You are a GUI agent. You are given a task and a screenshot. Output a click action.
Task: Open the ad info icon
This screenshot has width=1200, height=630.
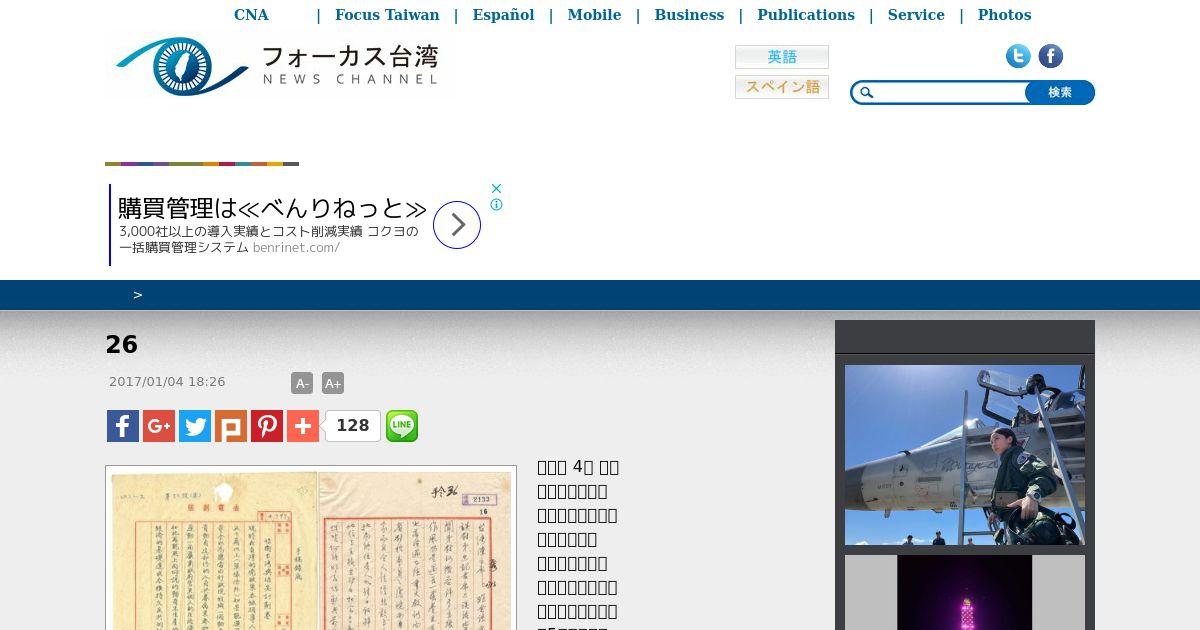[x=496, y=205]
